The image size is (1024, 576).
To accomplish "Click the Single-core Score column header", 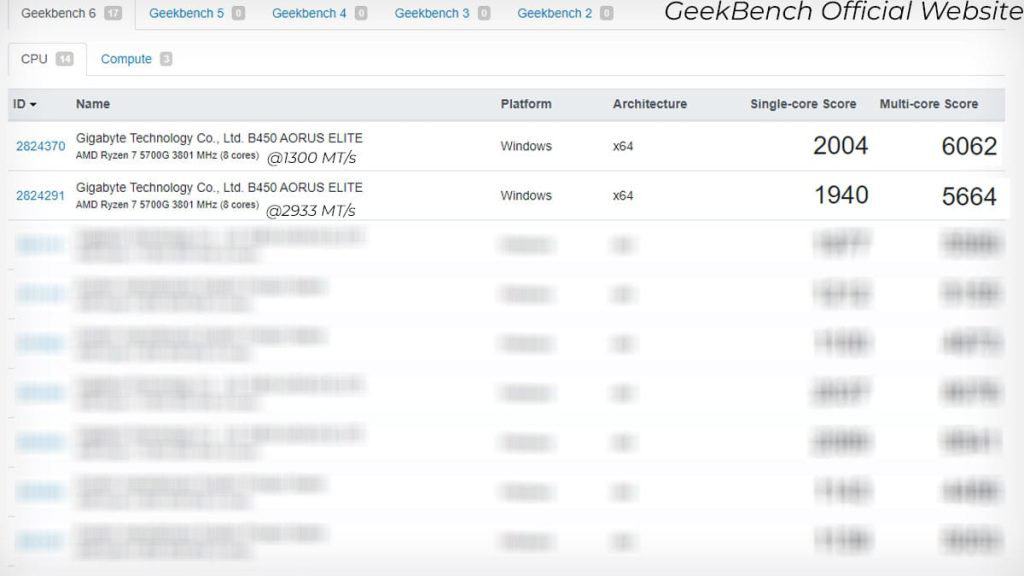I will 803,104.
